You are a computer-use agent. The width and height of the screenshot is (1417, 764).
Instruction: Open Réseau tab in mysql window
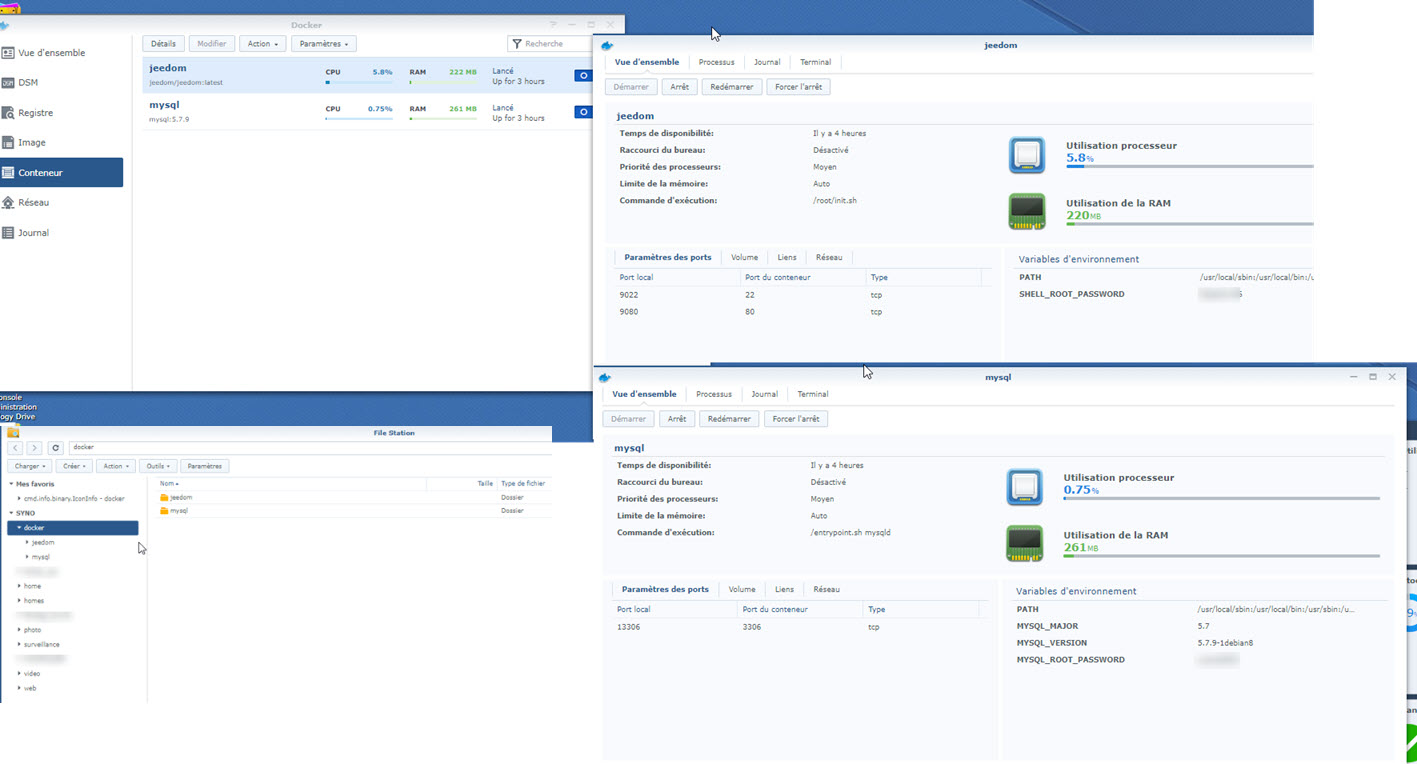pyautogui.click(x=827, y=589)
